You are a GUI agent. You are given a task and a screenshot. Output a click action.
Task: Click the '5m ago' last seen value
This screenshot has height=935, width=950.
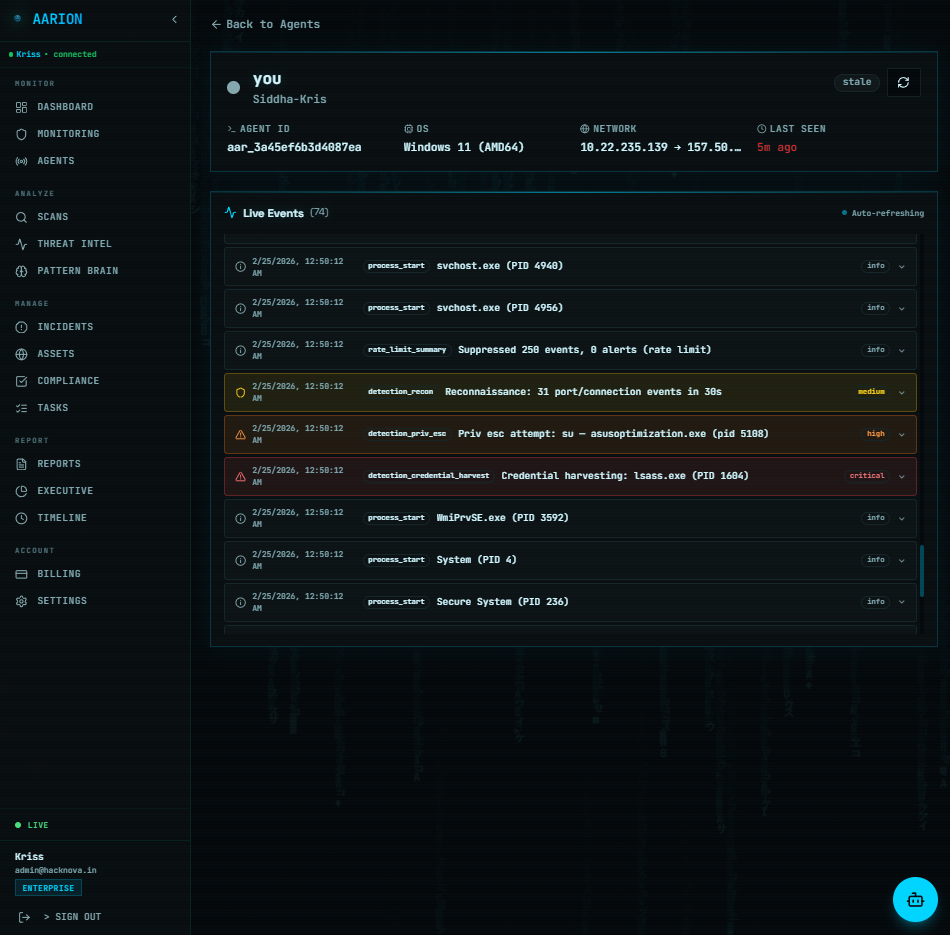[x=776, y=148]
